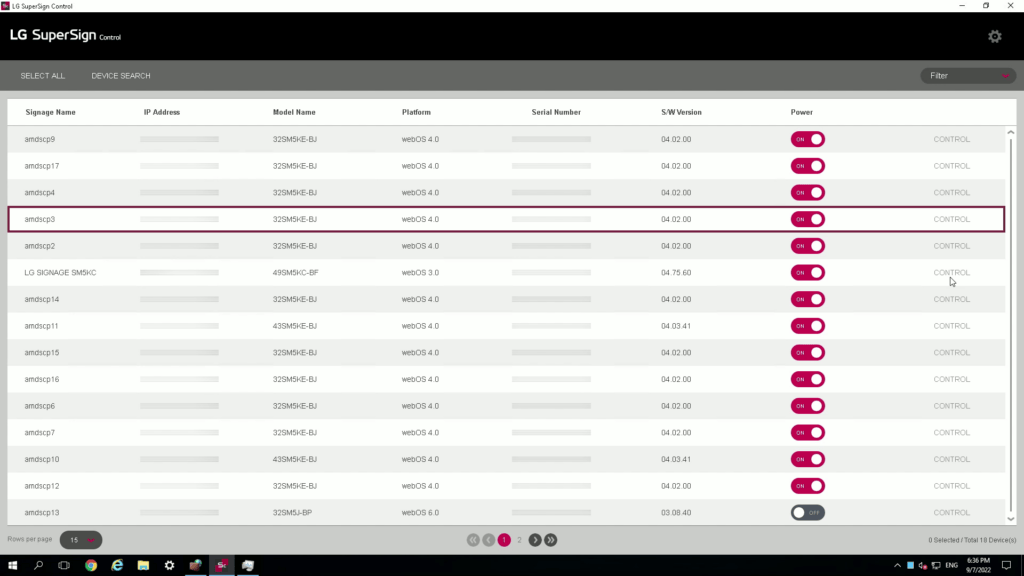This screenshot has height=576, width=1024.
Task: Open the Rows per page dropdown
Action: 80,539
